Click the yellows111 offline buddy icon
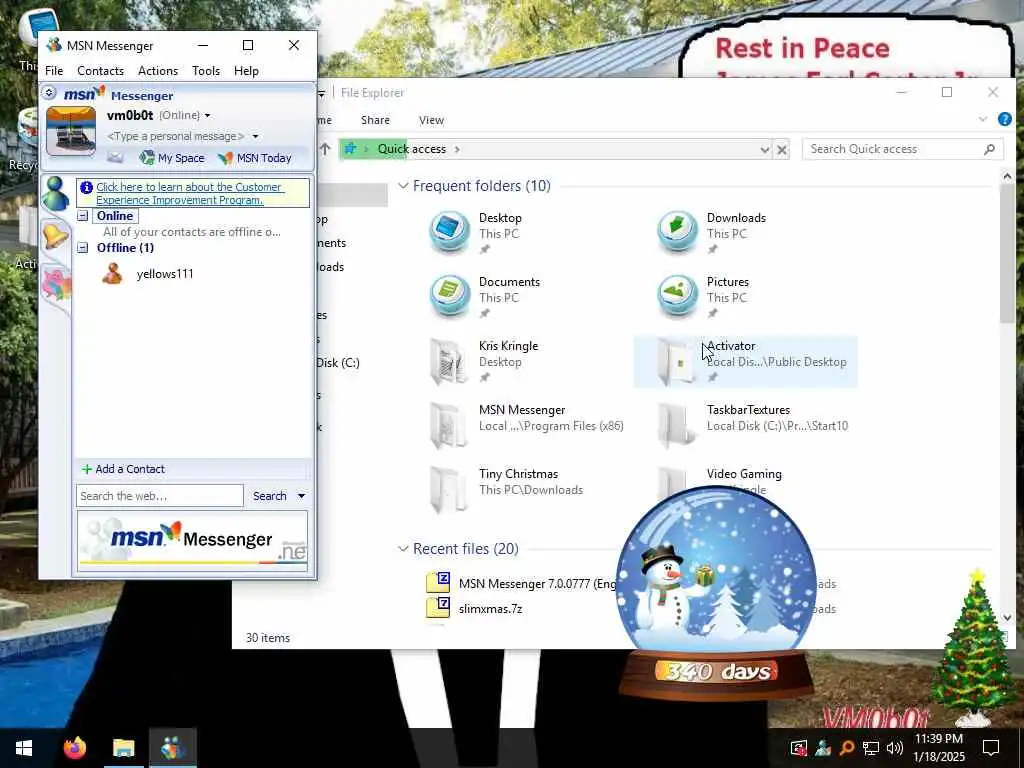 click(x=112, y=274)
